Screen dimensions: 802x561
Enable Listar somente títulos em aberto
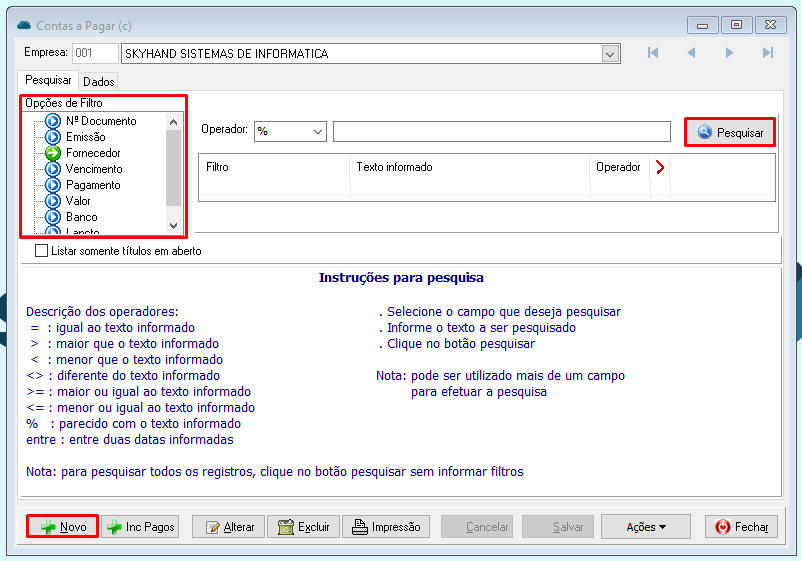pos(42,251)
